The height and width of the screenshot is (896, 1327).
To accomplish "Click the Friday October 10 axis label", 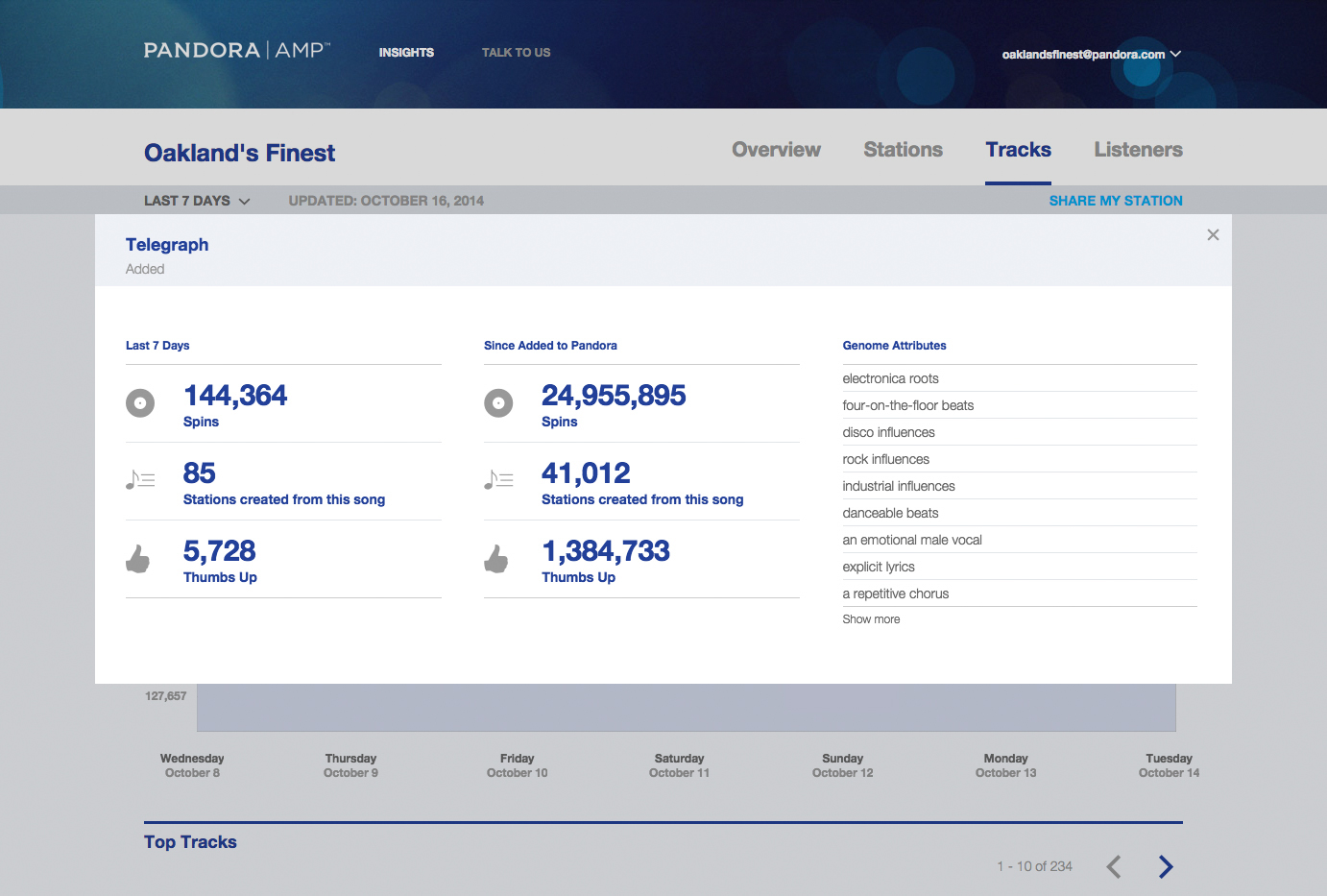I will pos(517,765).
